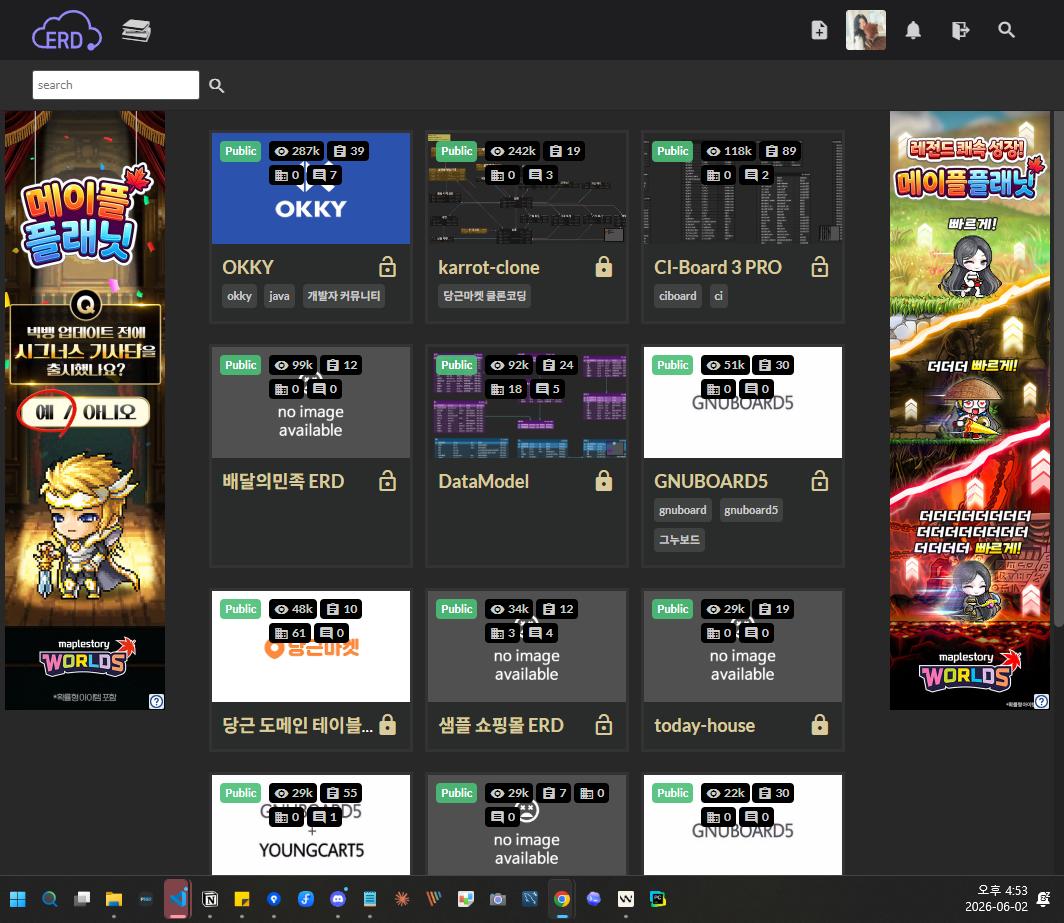Click lock icon on 배달의민족 ERD card
The height and width of the screenshot is (923, 1064).
(387, 481)
